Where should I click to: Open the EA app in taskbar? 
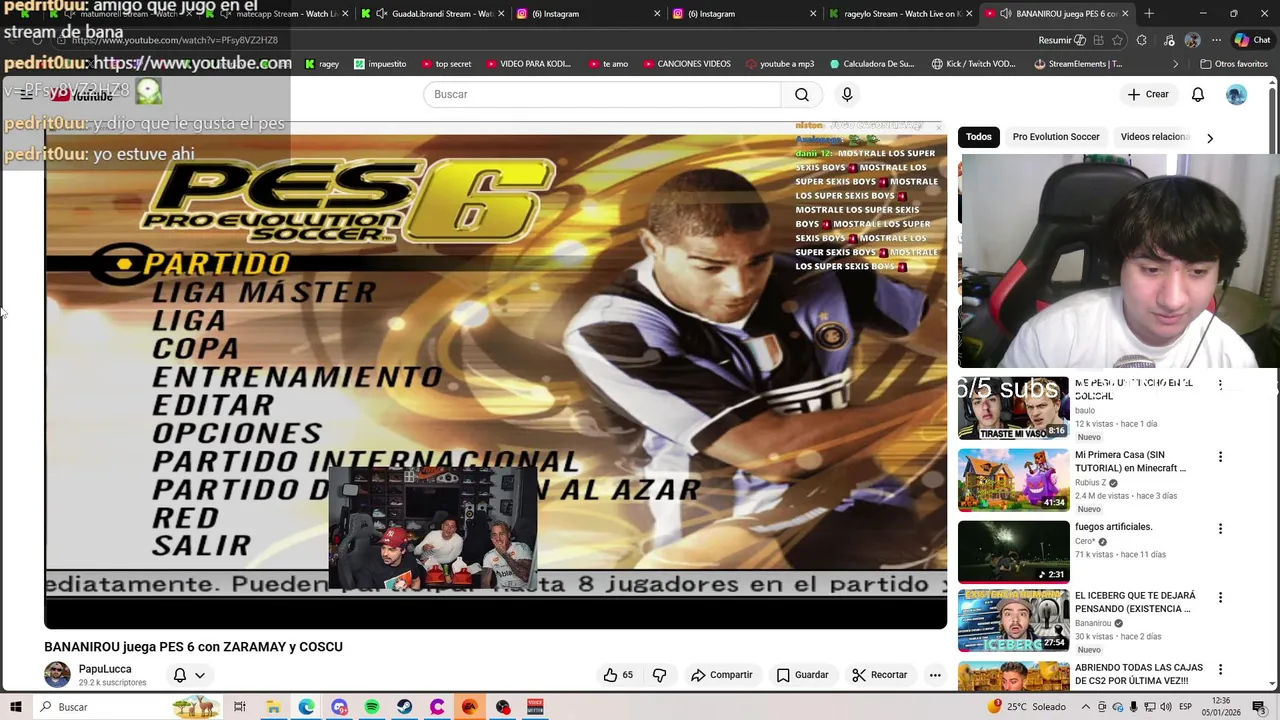point(470,707)
